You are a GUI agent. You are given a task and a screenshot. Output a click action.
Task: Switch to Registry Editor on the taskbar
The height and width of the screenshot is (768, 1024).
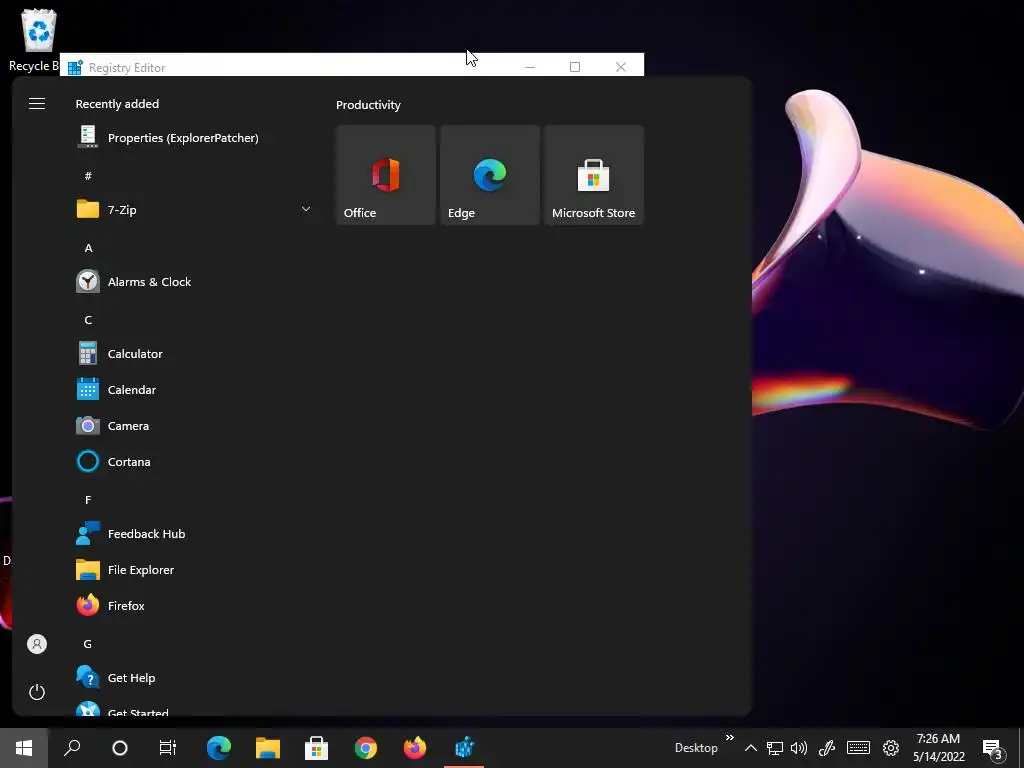click(x=464, y=748)
